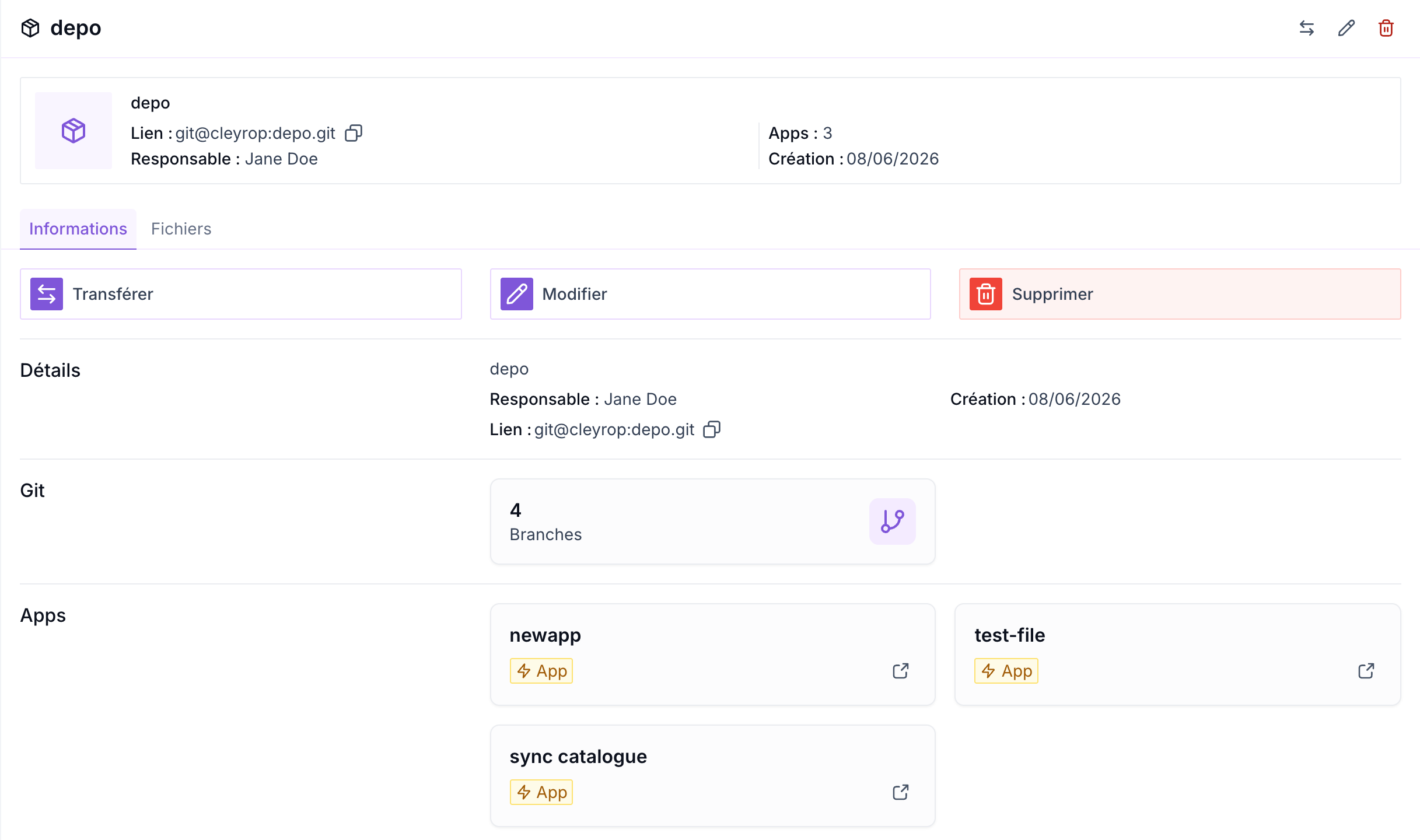Screen dimensions: 1420x840
Task: Click the Création date in summary card
Action: point(854,159)
